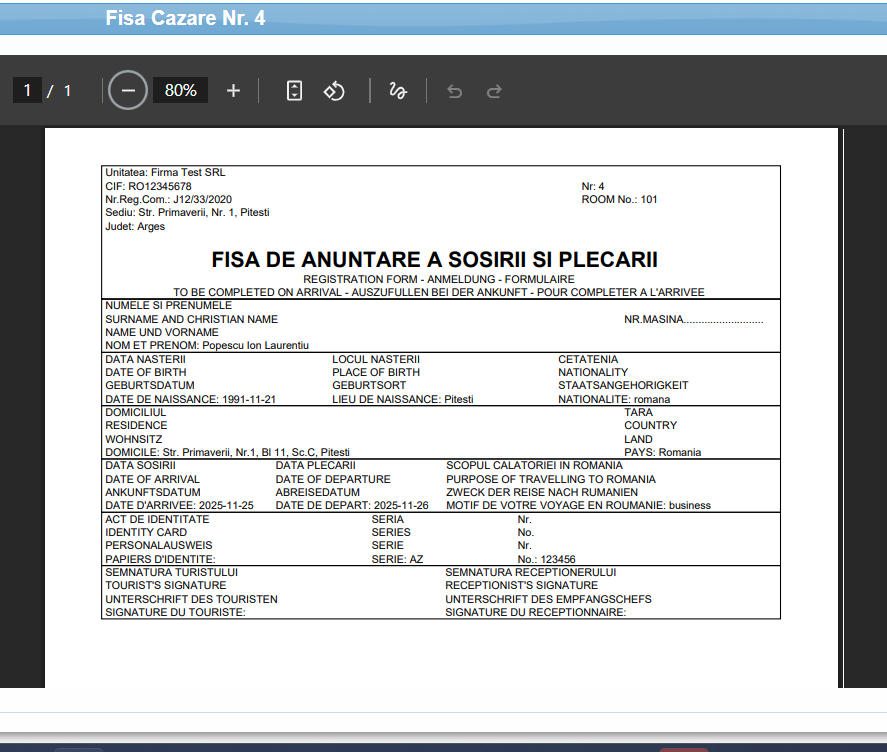Viewport: 887px width, 752px height.
Task: Click the title FISA DE ANUNTARE A SOSIRII
Action: click(x=434, y=259)
